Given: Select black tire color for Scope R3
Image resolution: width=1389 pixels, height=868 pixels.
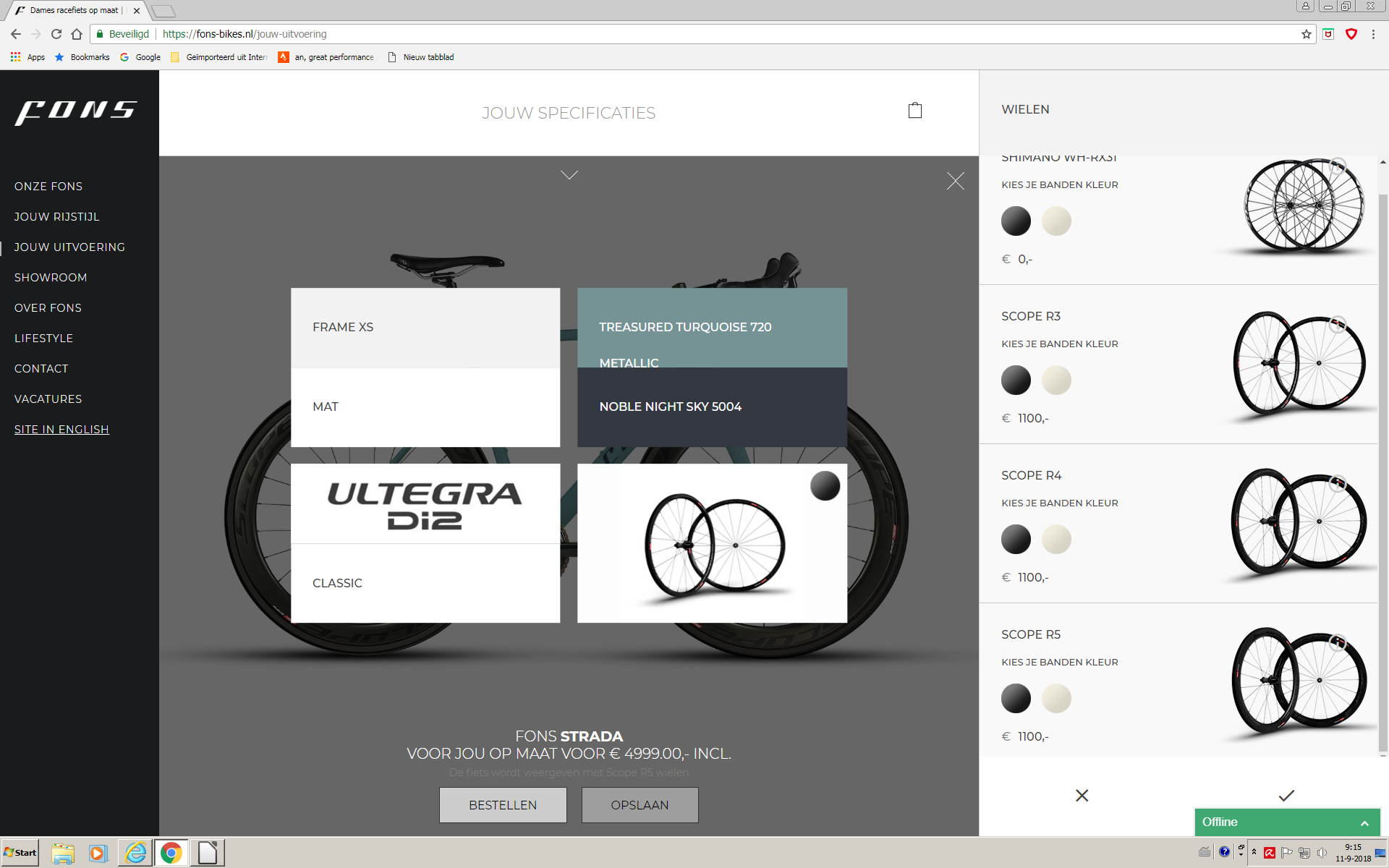Looking at the screenshot, I should [x=1015, y=380].
